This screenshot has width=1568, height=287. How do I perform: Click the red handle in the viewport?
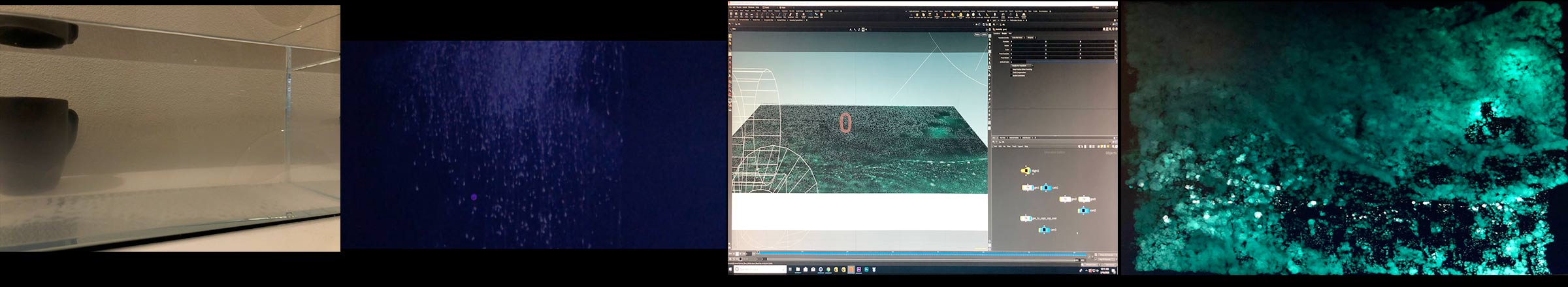click(x=845, y=123)
